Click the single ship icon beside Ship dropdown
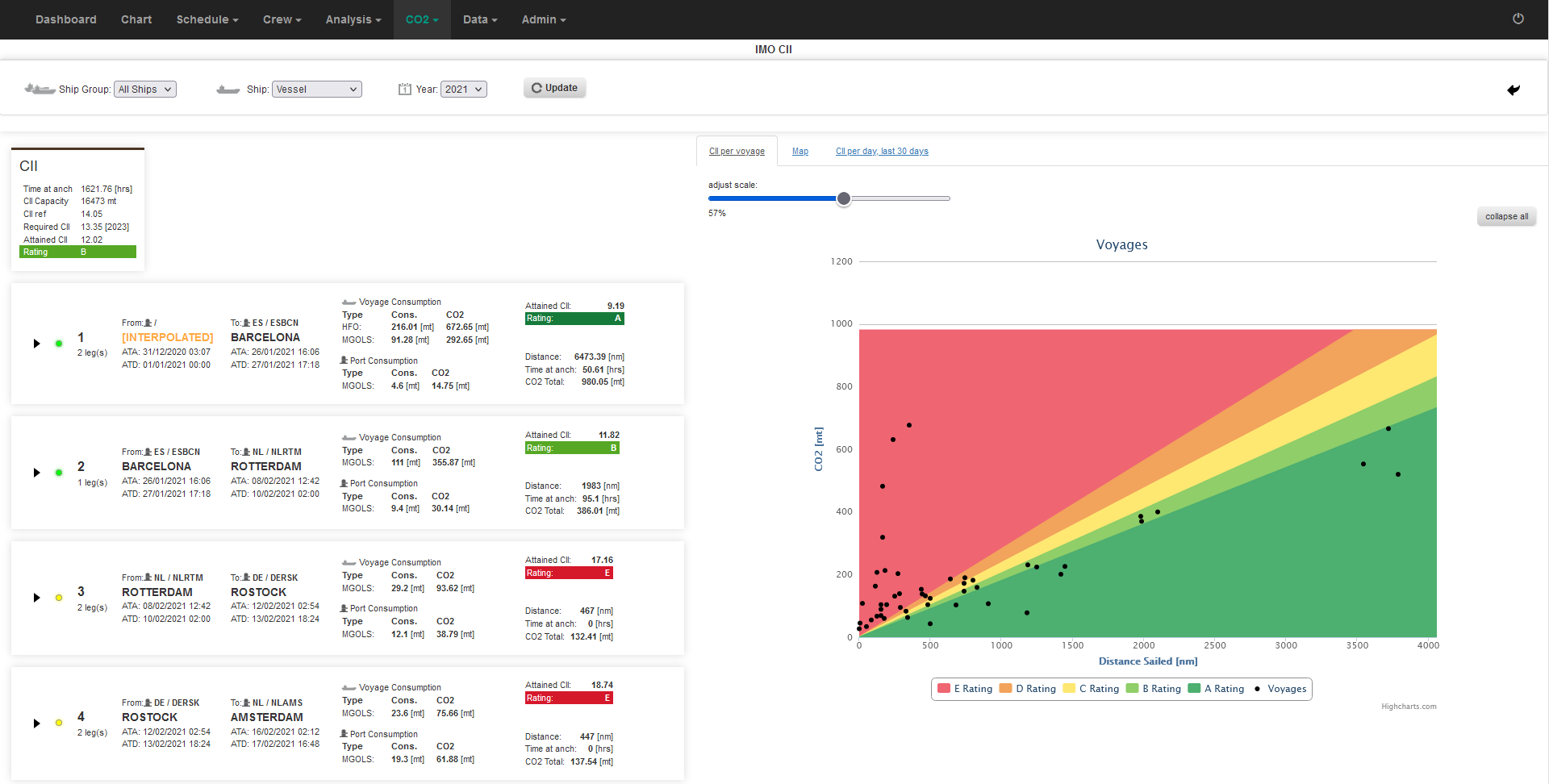 (x=228, y=89)
